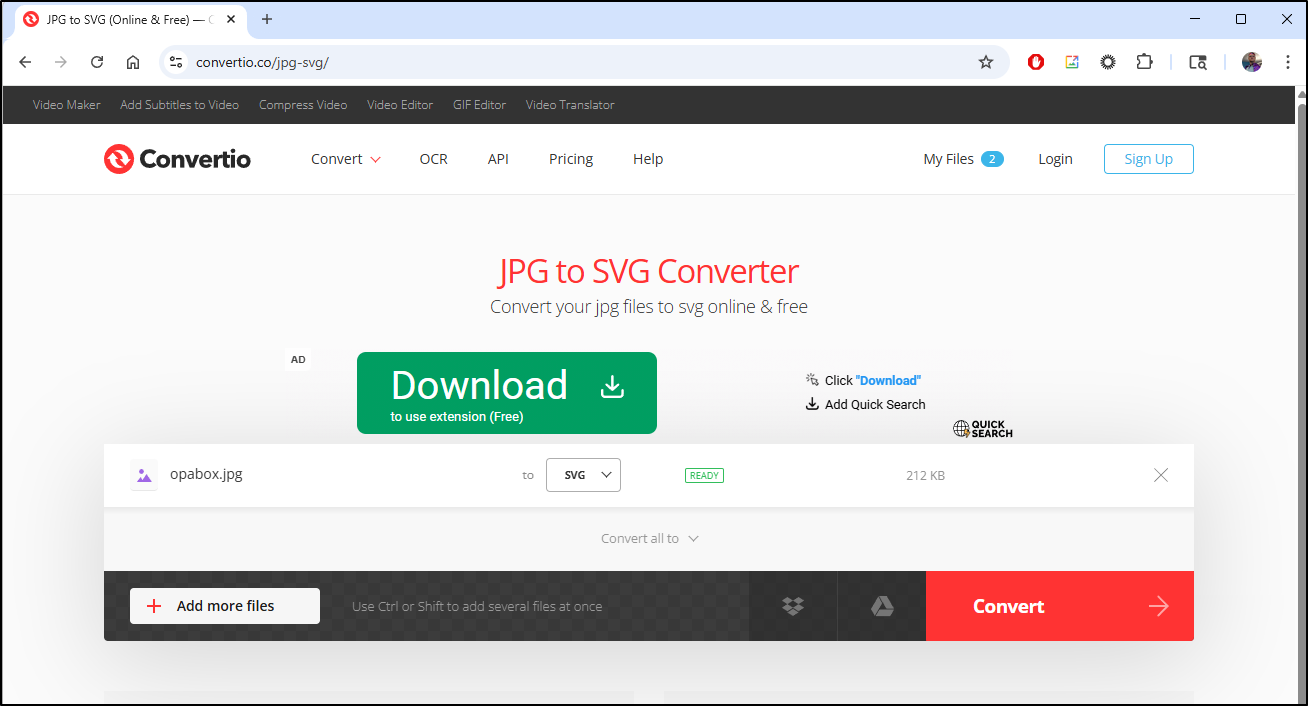This screenshot has height=706, width=1308.
Task: Open the Convert dropdown menu
Action: [346, 159]
